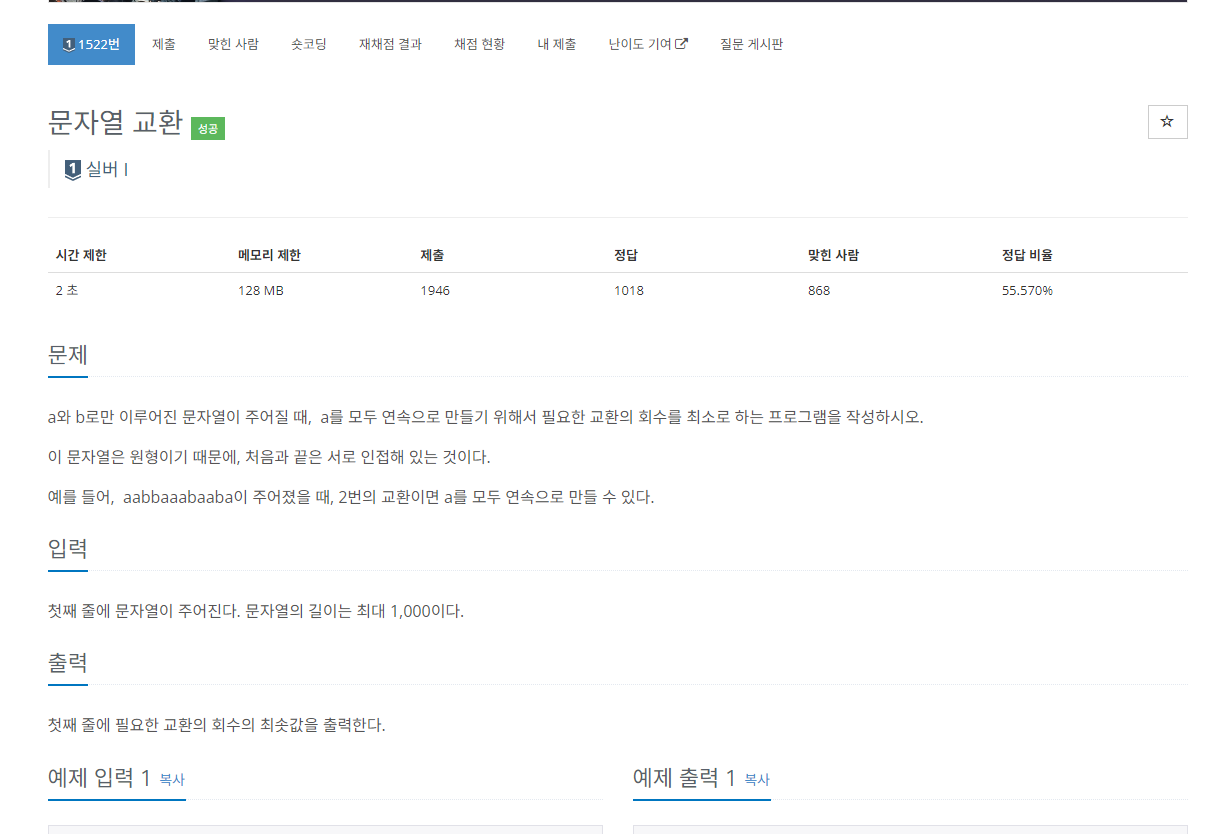Click the problem title 문자열 교환
1228x834 pixels.
point(113,124)
